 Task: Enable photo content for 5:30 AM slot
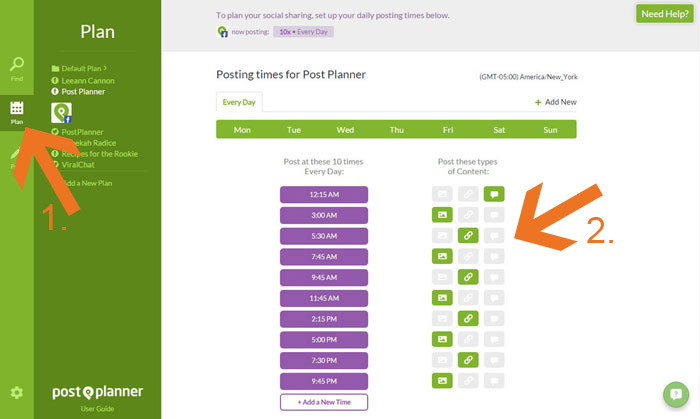point(442,236)
